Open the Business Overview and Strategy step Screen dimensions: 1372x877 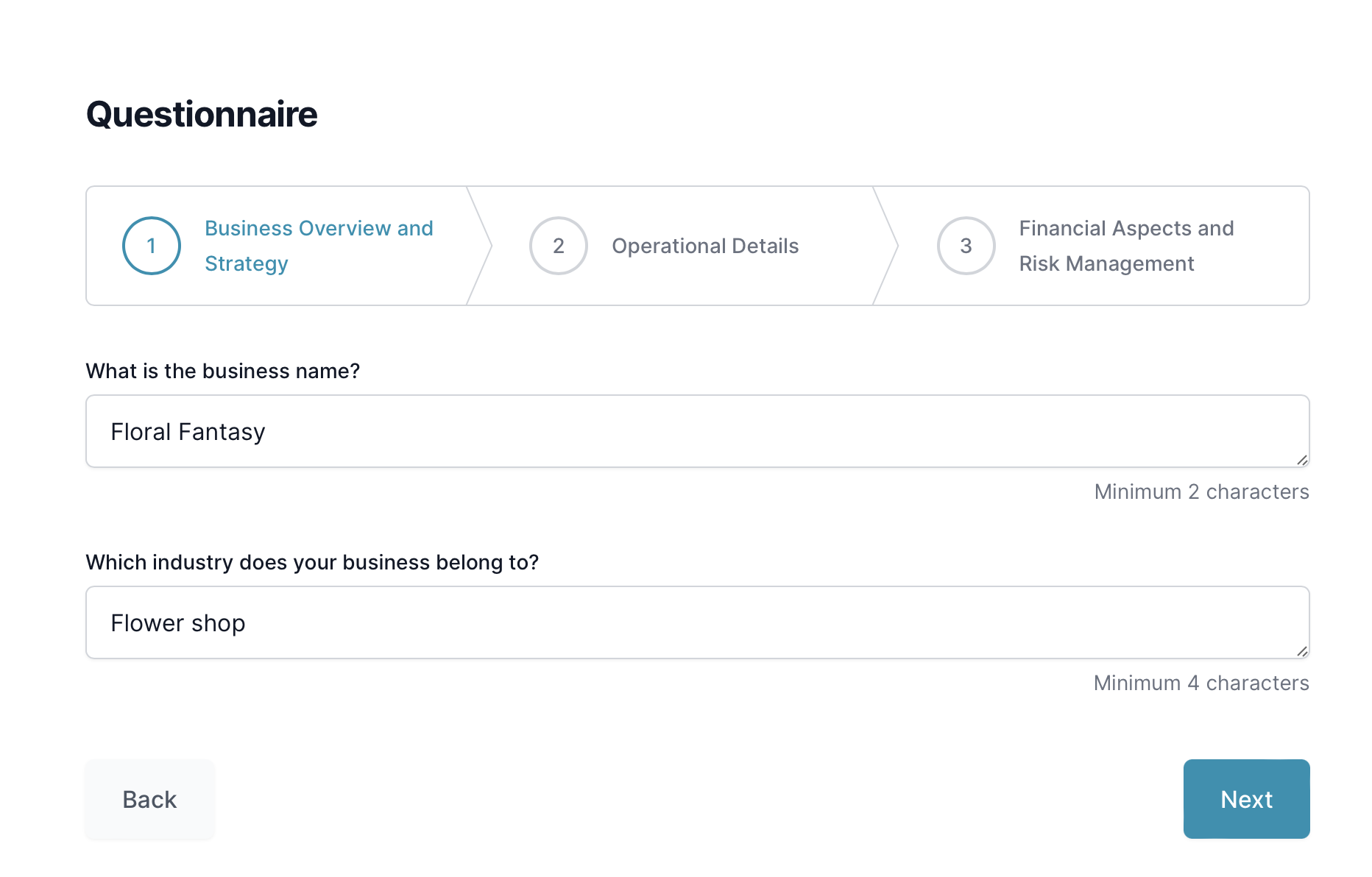319,246
